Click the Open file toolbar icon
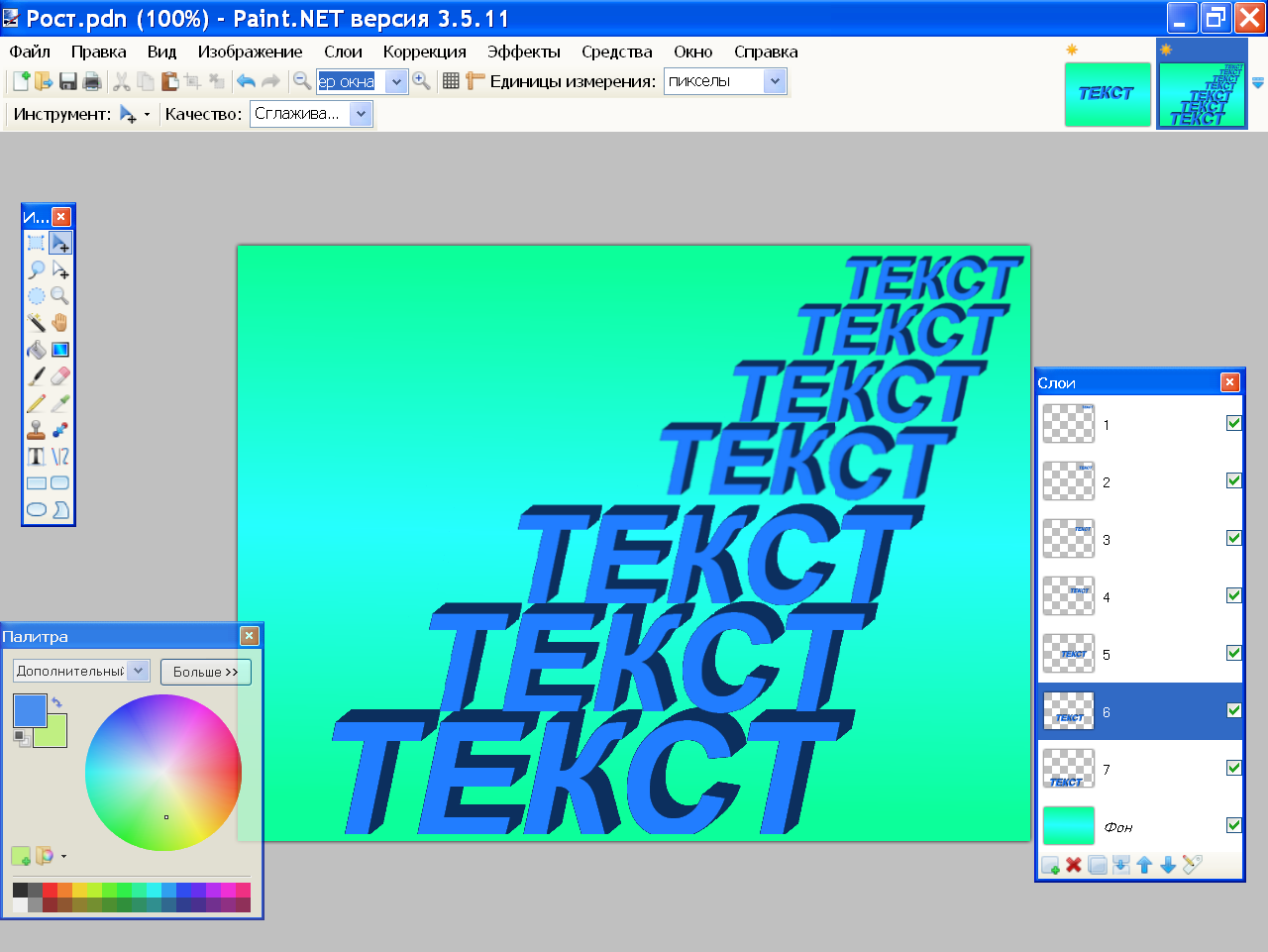The width and height of the screenshot is (1268, 952). coord(44,81)
